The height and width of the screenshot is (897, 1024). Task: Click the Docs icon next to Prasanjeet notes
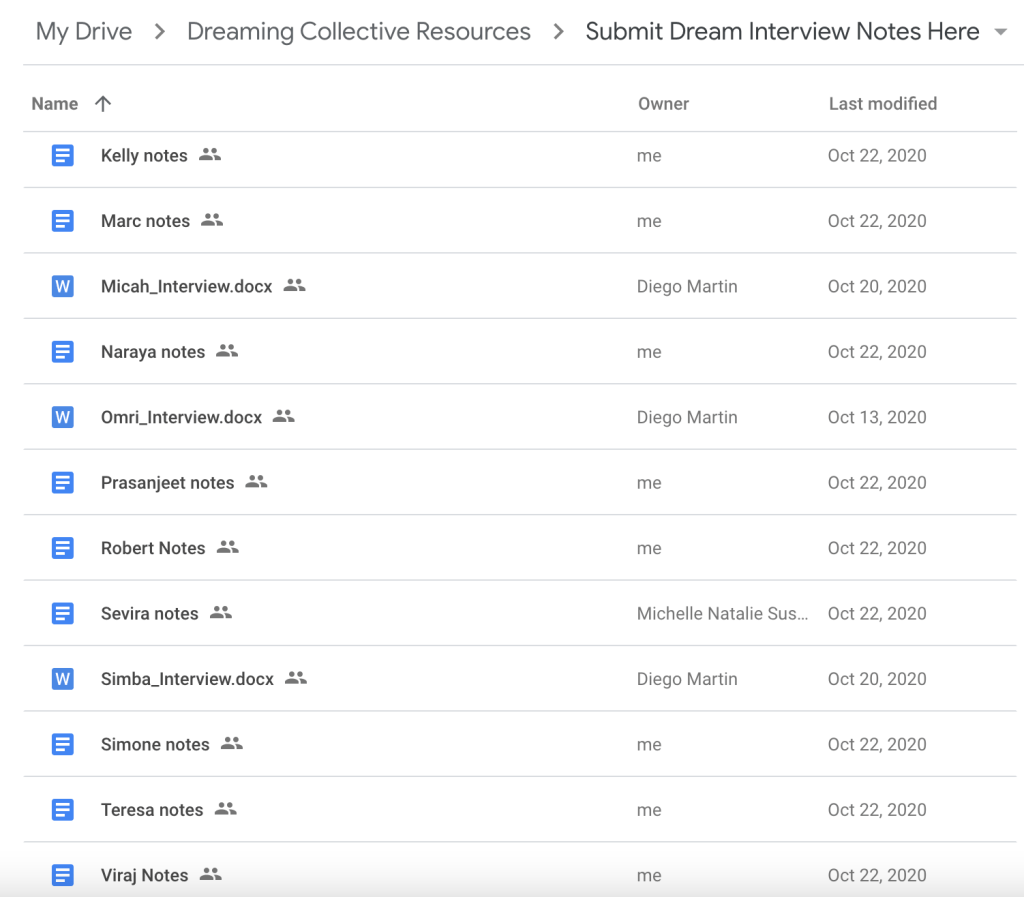point(62,483)
